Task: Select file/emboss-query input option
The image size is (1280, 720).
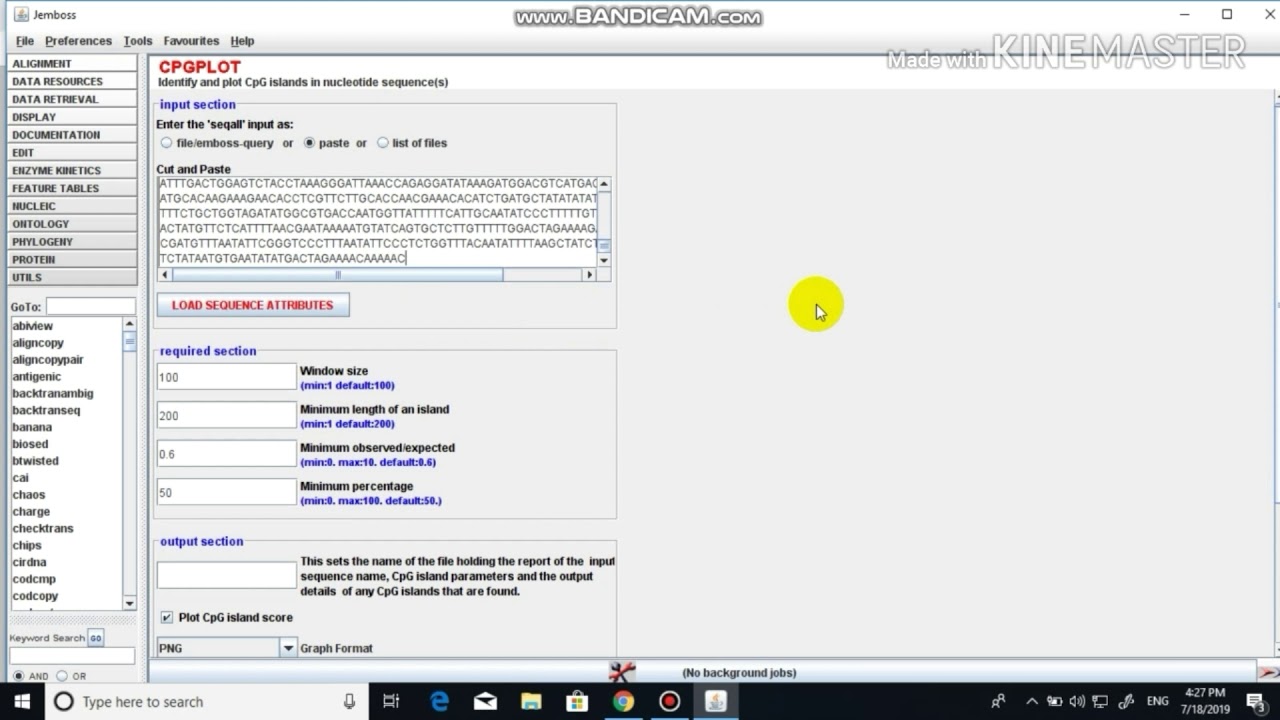Action: coord(166,143)
